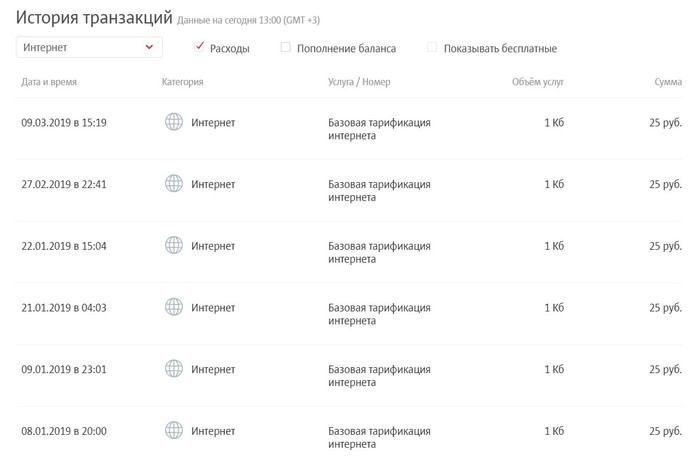
Task: Open the Интернет category dropdown
Action: pos(88,47)
